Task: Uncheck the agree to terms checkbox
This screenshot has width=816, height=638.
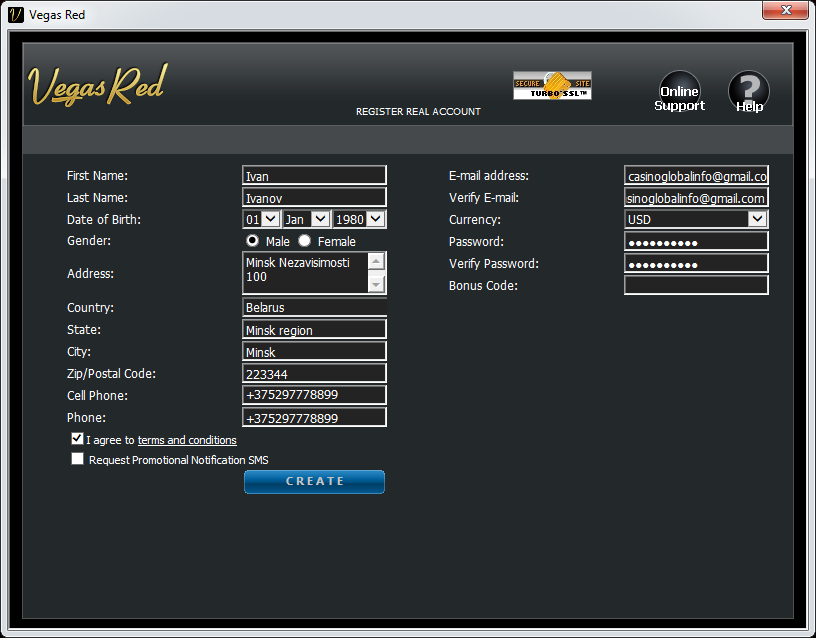Action: (x=77, y=439)
